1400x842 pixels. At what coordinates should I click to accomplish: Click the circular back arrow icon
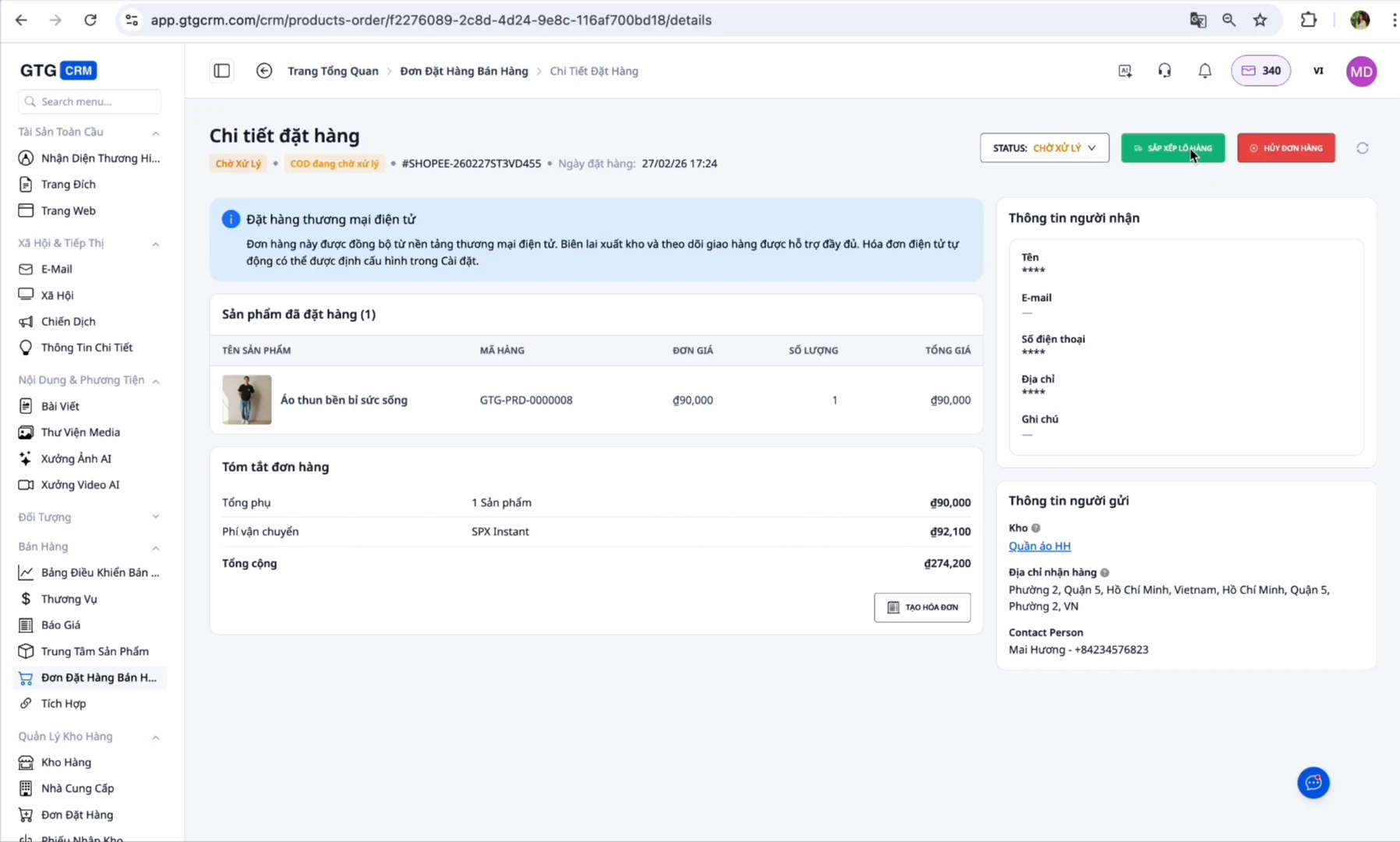tap(264, 71)
